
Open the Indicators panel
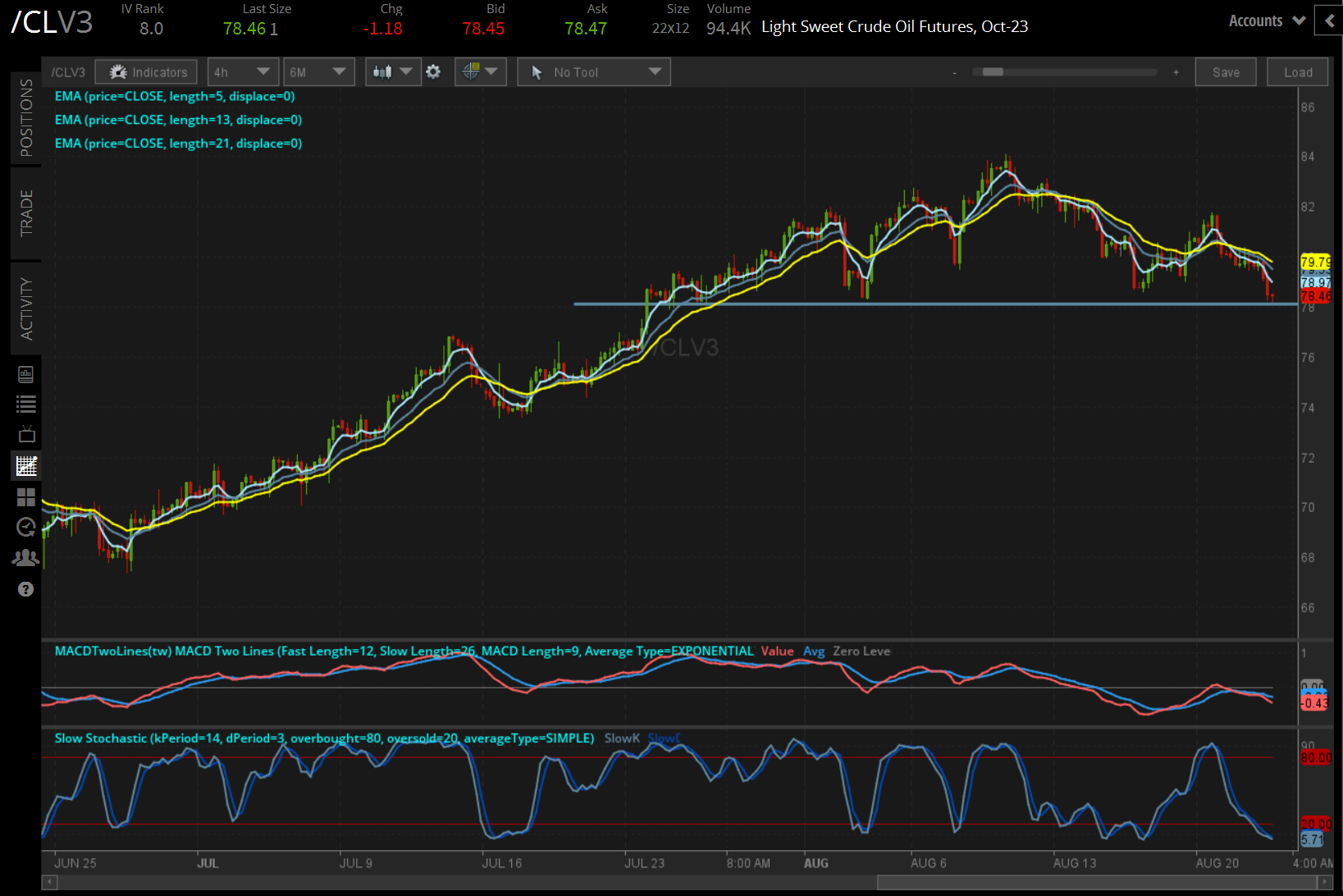point(146,72)
